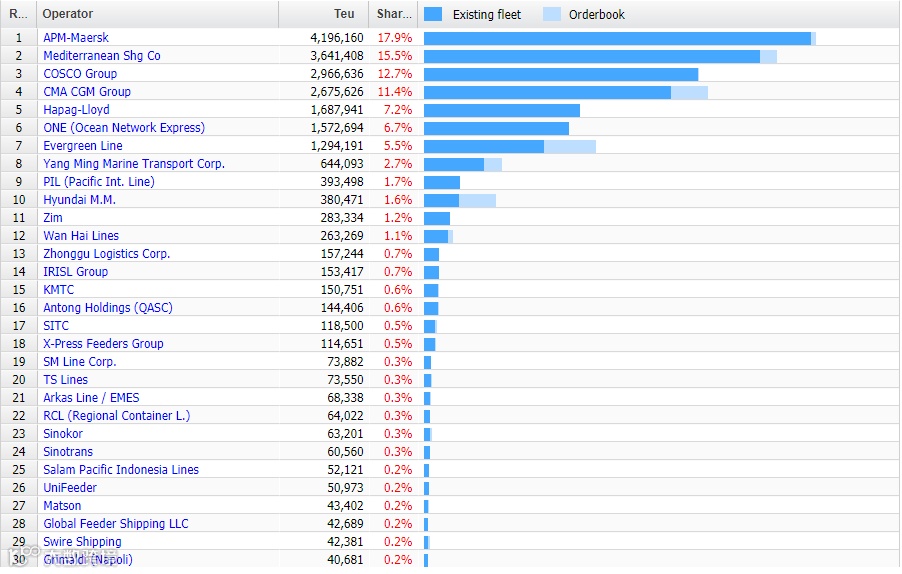The width and height of the screenshot is (902, 574).
Task: Select Teu value 73,882
Action: pyautogui.click(x=345, y=362)
